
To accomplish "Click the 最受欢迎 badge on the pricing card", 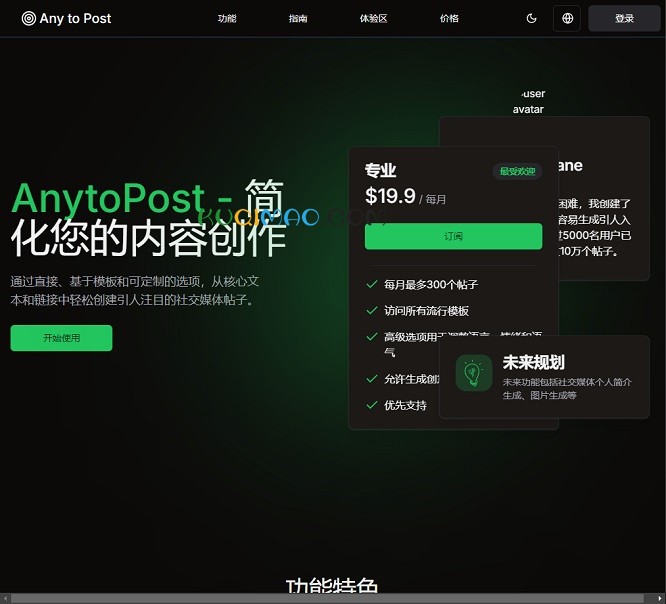I will click(517, 171).
